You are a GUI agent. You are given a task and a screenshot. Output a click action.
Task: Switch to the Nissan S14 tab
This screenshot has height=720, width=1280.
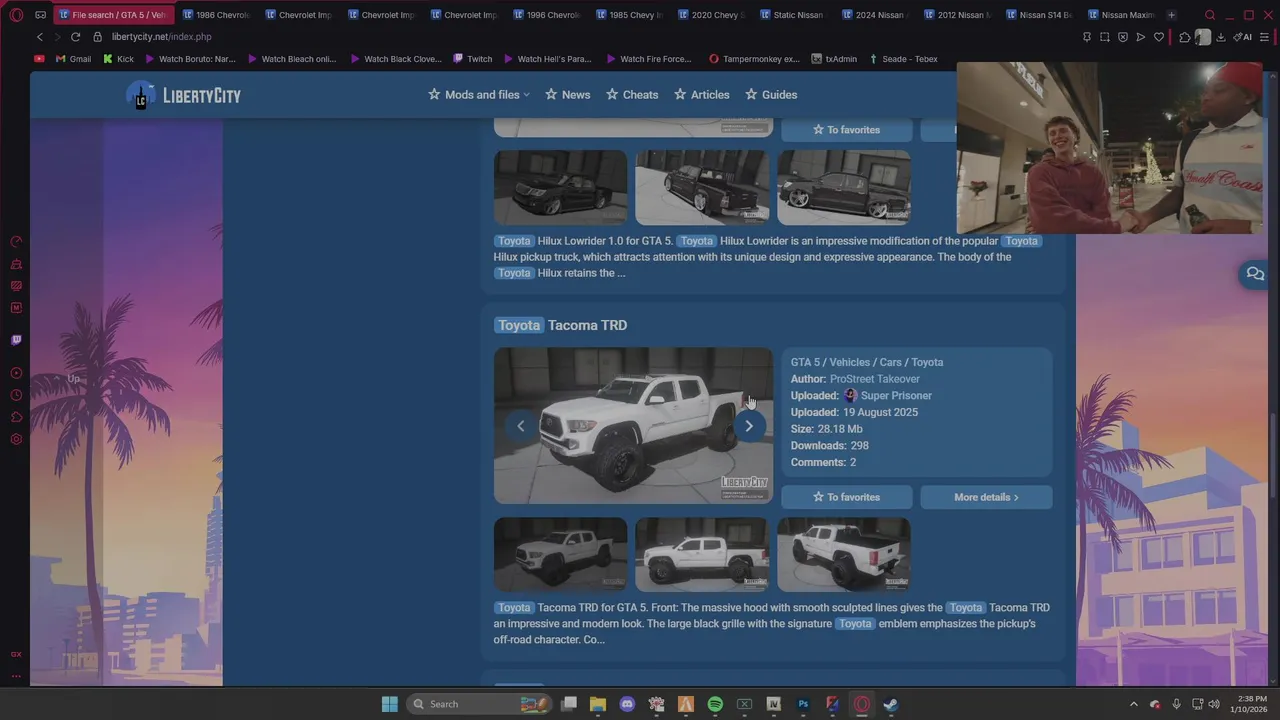[x=1040, y=15]
